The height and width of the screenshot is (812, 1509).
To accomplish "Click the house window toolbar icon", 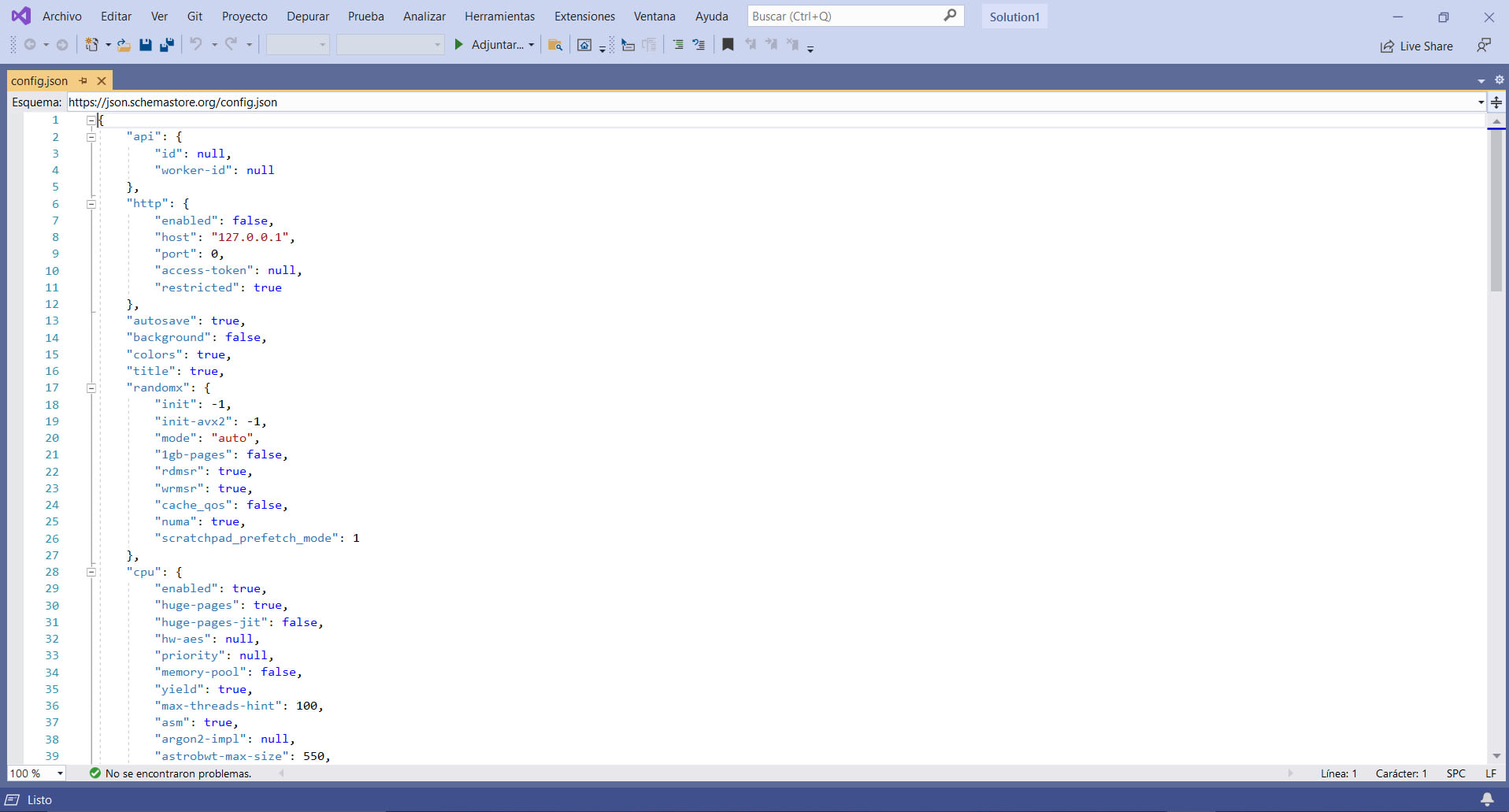I will tap(584, 45).
